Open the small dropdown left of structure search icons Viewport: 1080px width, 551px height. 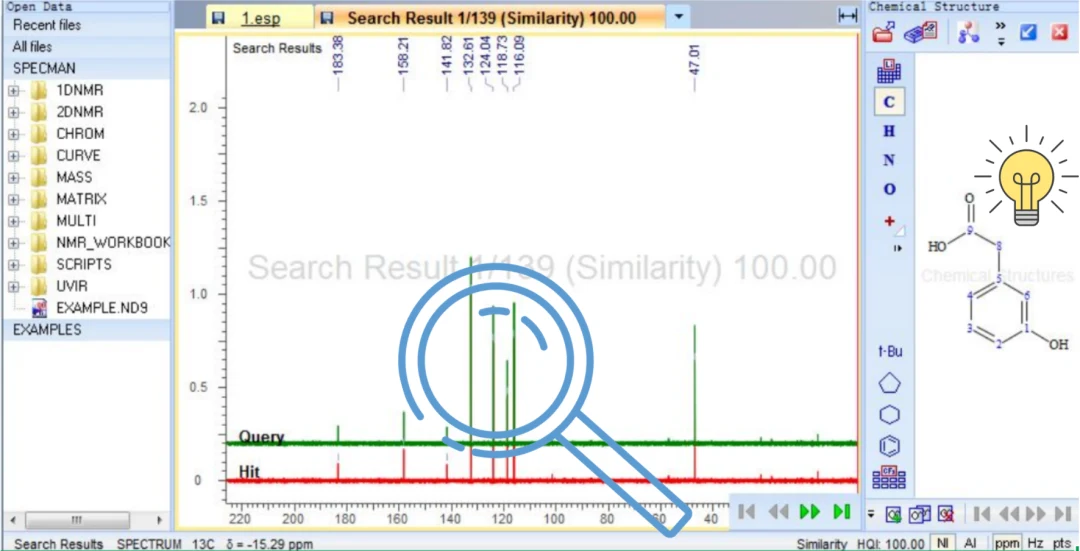point(871,514)
